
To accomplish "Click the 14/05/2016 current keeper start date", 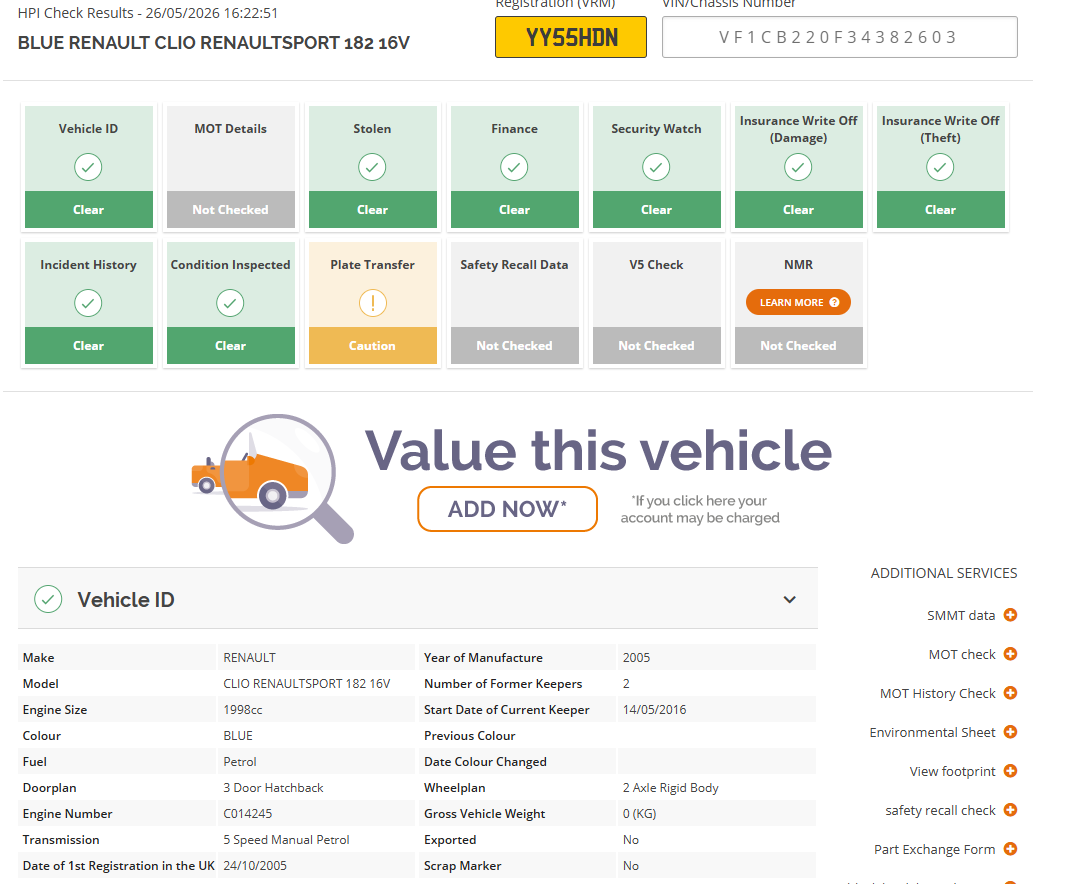I will click(654, 710).
